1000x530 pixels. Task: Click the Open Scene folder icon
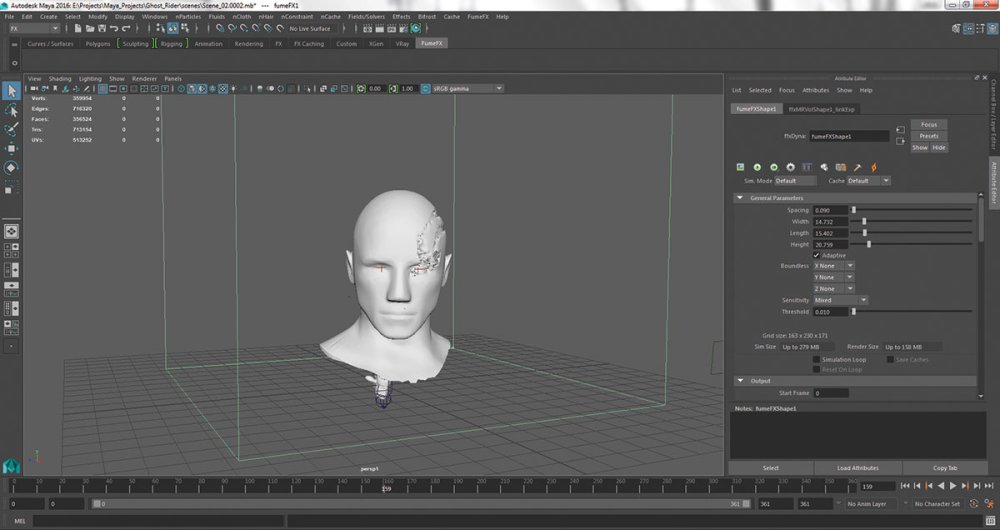[x=90, y=29]
